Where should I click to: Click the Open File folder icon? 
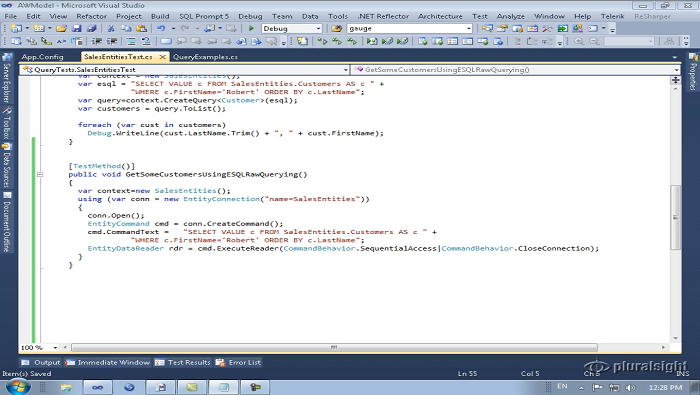pos(62,28)
